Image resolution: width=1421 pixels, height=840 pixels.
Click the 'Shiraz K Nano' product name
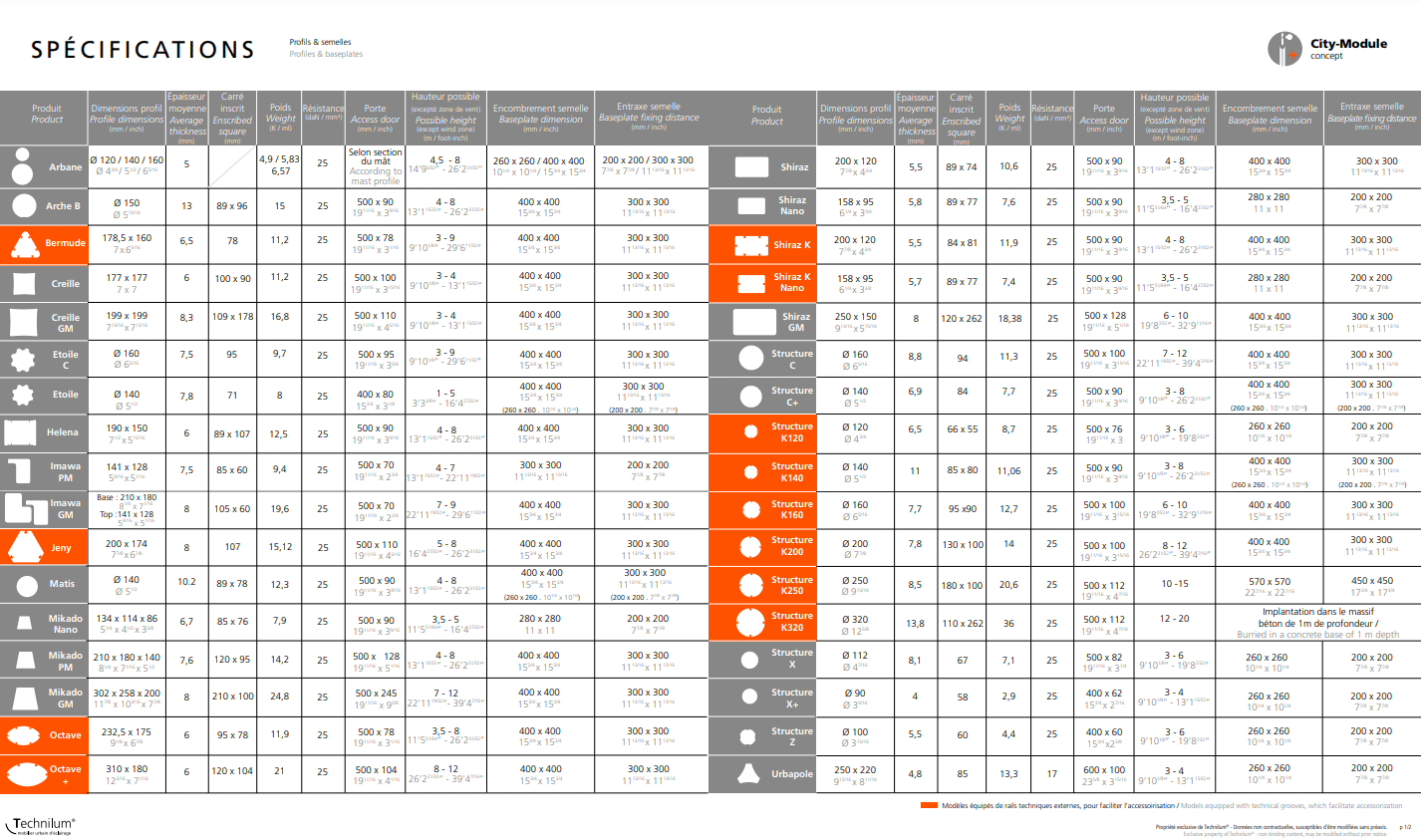tap(792, 282)
